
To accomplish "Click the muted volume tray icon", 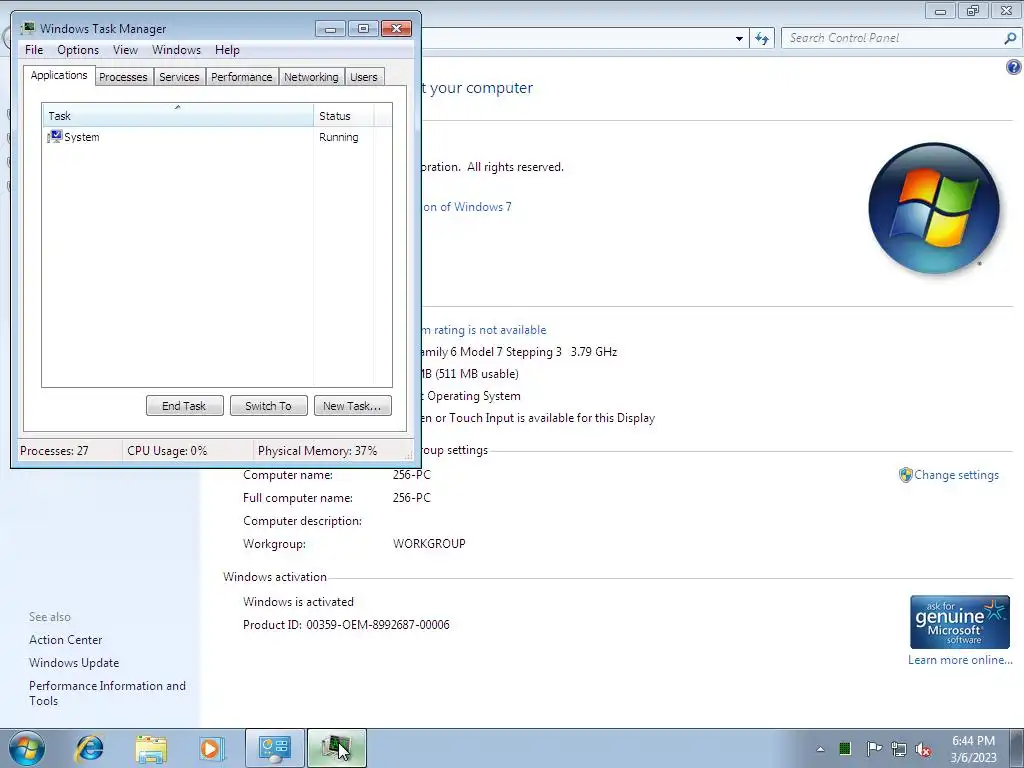I will [923, 749].
